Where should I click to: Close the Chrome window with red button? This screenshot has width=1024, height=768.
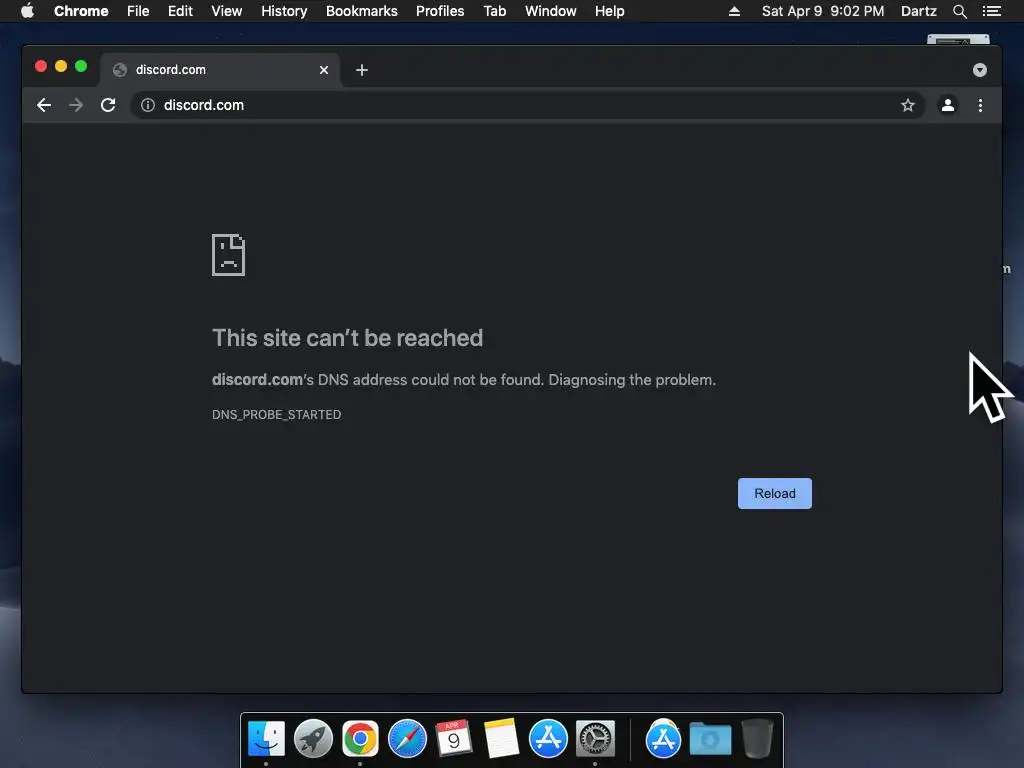40,66
